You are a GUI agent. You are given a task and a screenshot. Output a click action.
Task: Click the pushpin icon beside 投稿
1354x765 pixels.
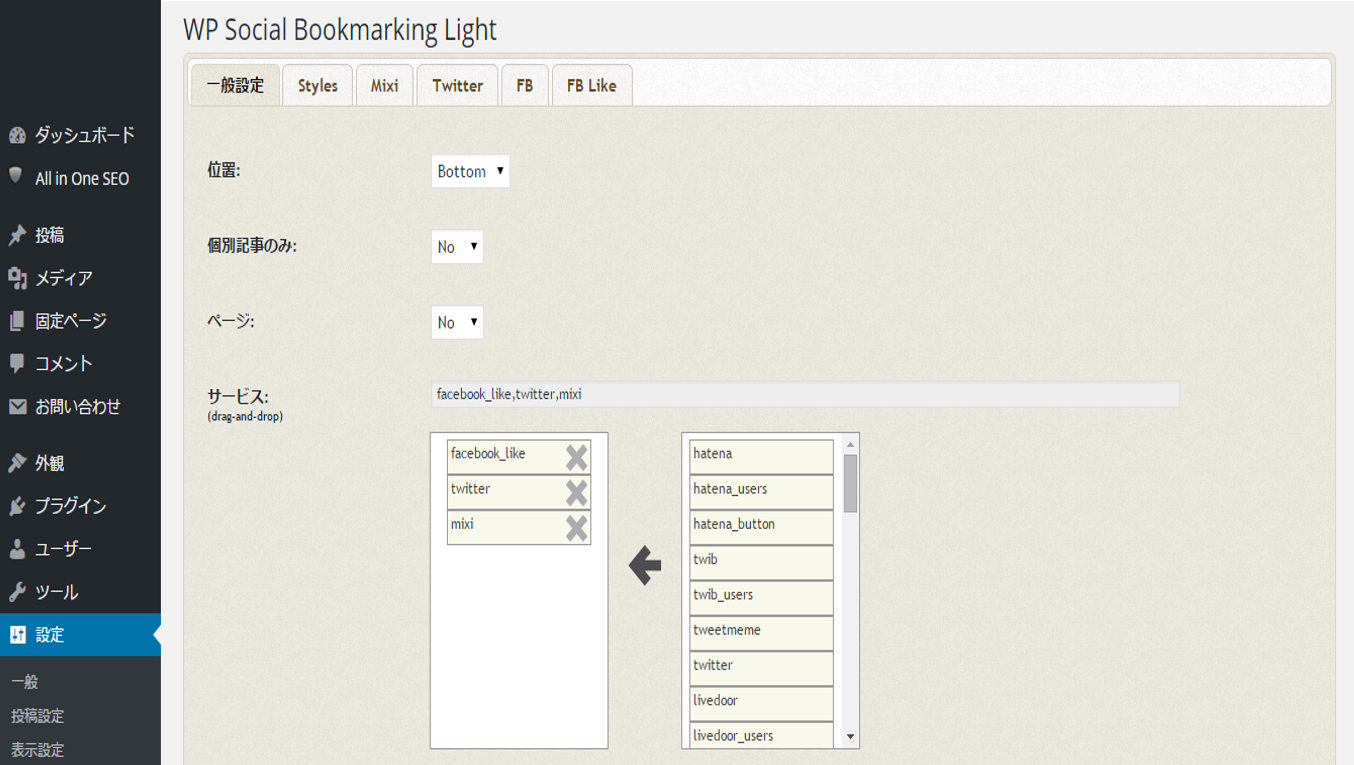pyautogui.click(x=17, y=235)
